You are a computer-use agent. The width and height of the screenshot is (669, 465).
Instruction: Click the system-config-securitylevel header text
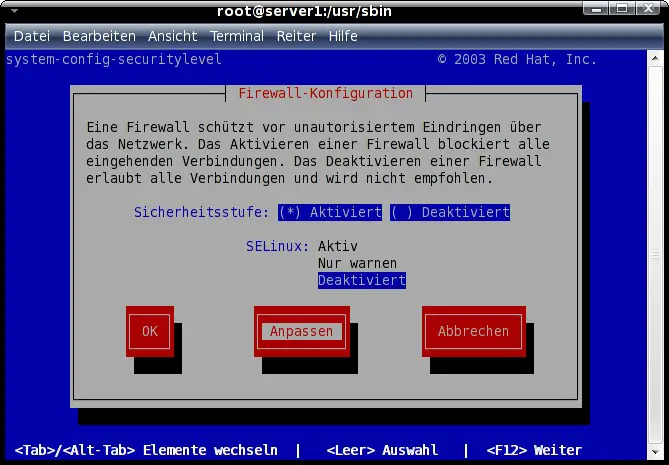tap(114, 59)
